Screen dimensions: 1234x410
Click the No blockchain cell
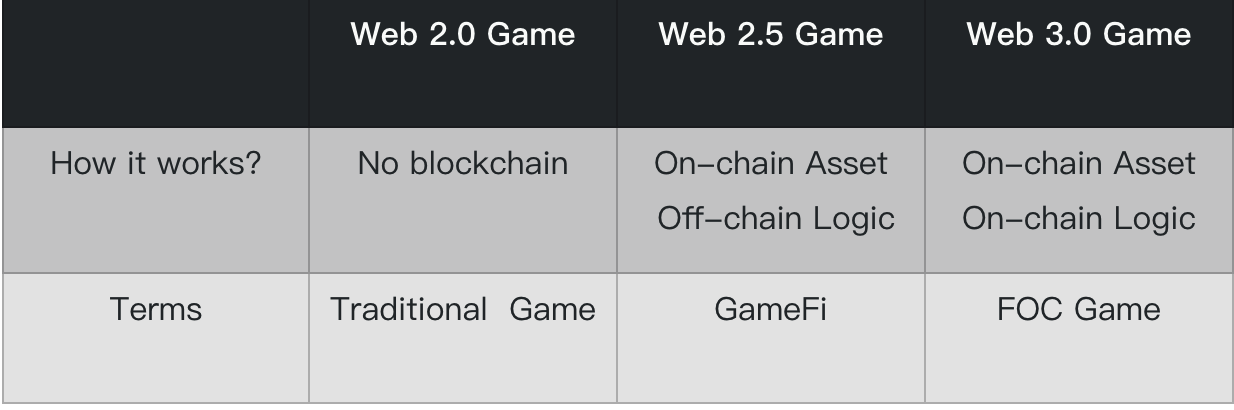[462, 163]
